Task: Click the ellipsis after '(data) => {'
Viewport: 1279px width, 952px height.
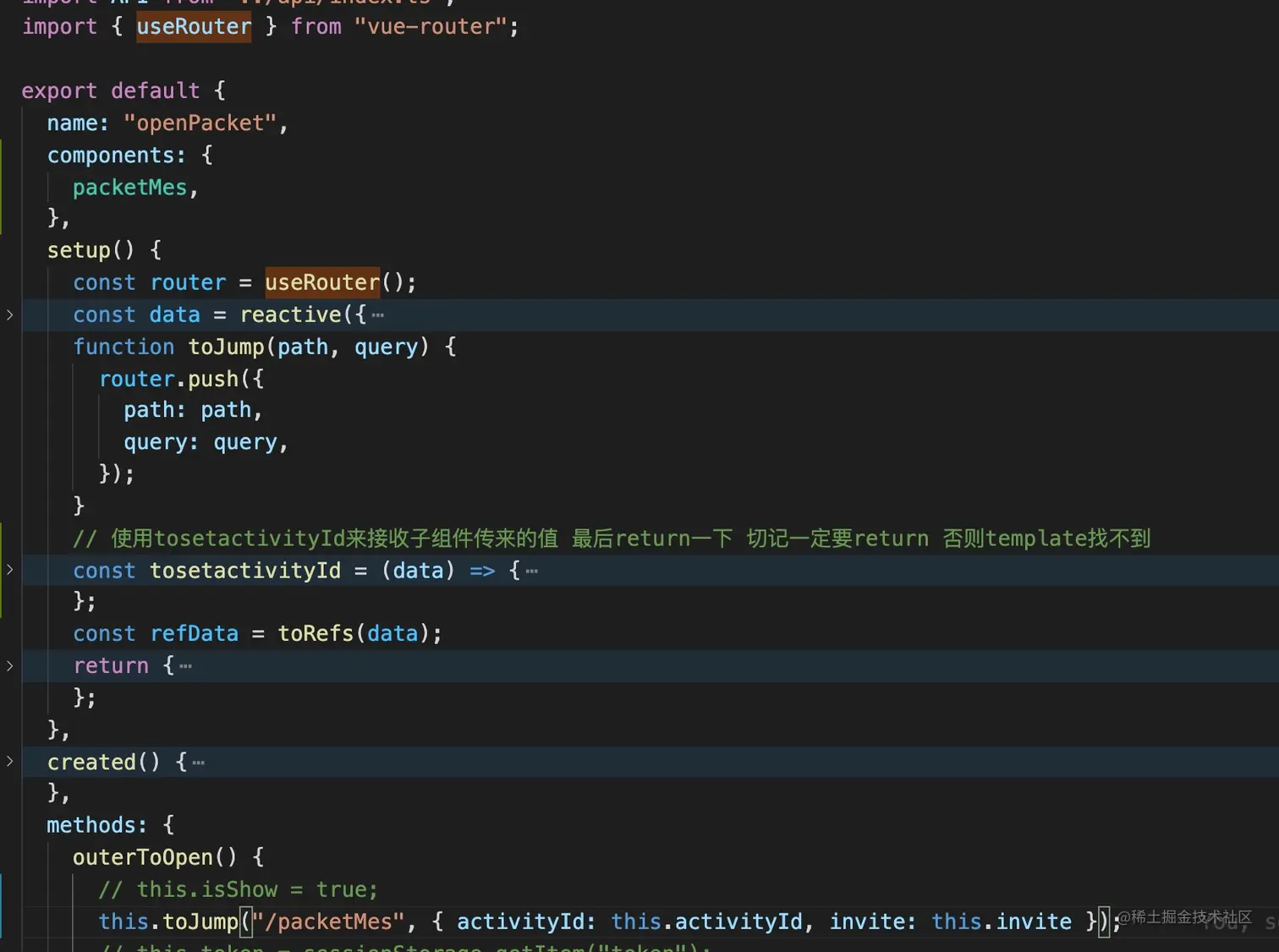Action: pos(531,571)
